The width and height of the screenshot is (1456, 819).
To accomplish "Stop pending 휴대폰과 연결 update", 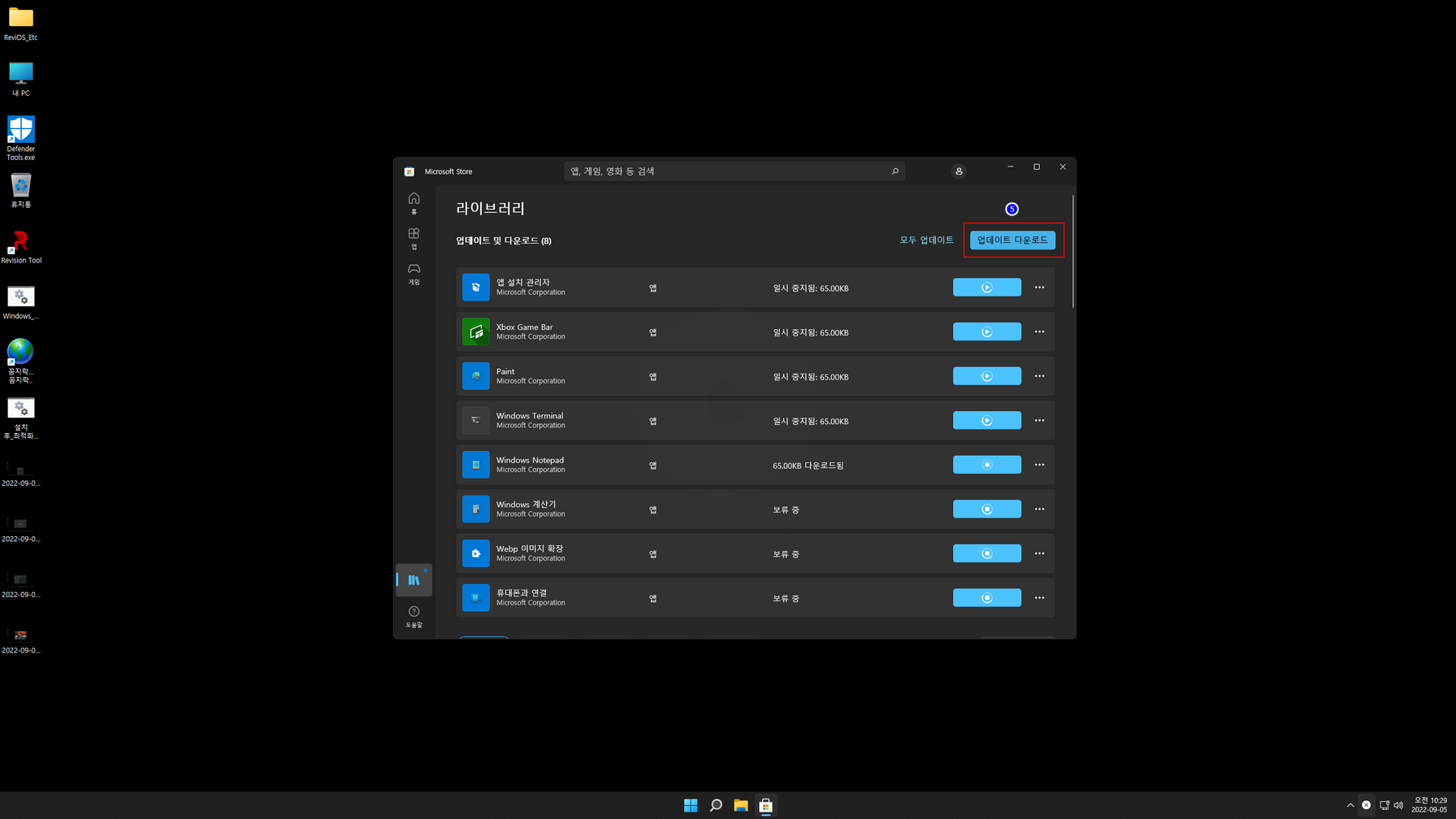I will pyautogui.click(x=986, y=598).
